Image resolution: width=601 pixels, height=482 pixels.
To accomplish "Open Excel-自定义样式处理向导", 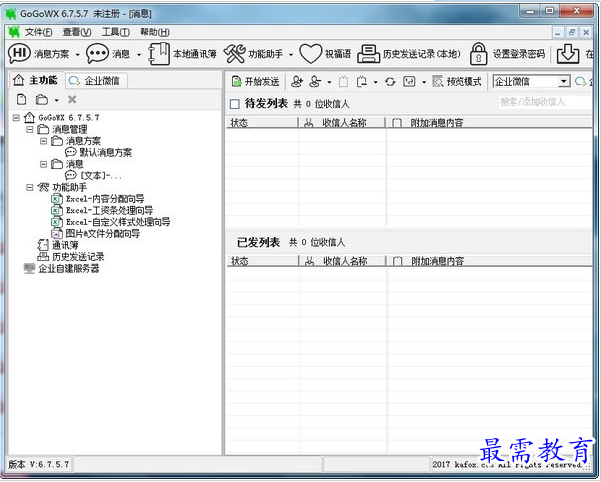I will coord(118,222).
